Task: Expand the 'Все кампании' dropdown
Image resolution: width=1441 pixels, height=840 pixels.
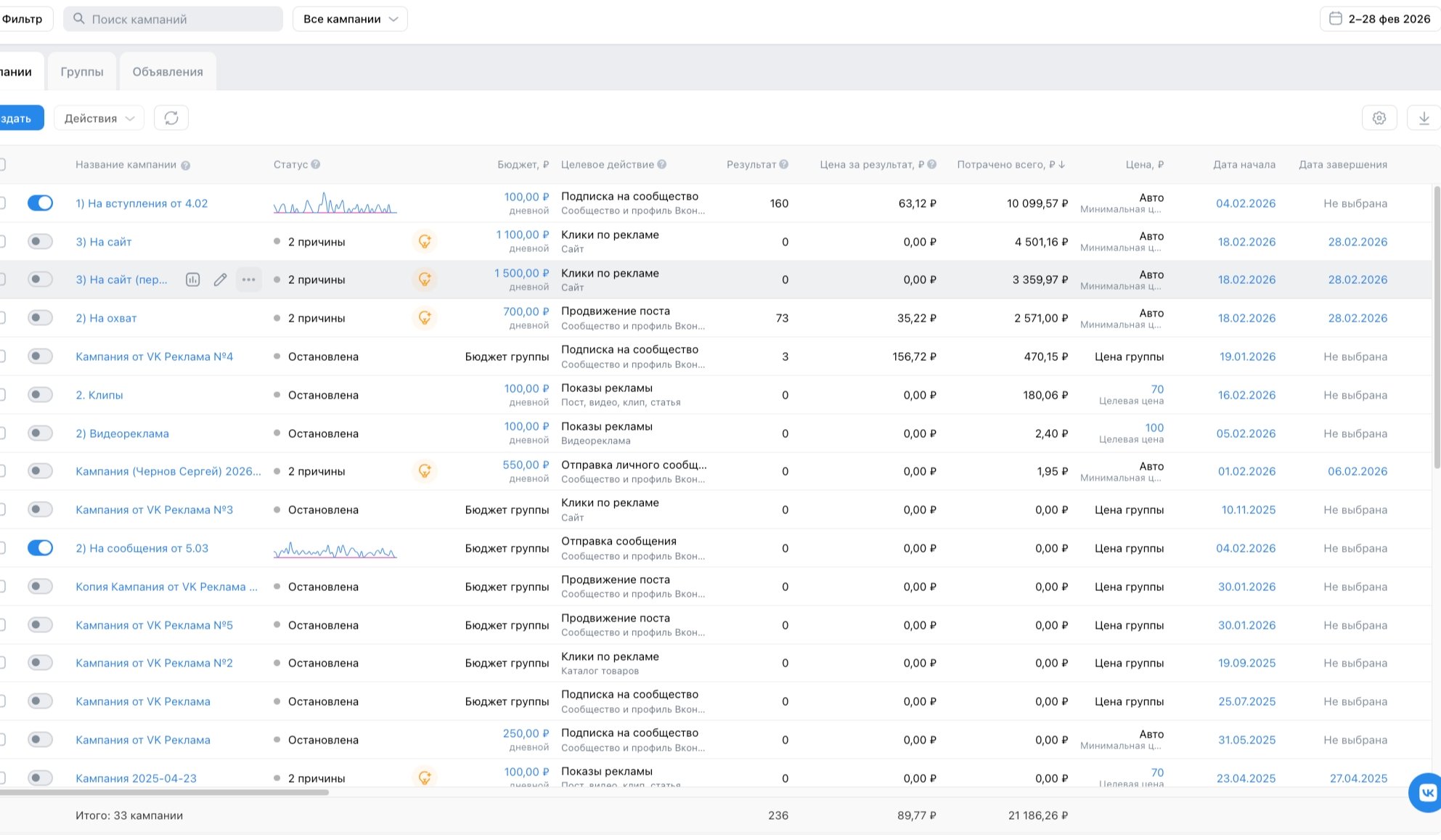Action: [350, 19]
